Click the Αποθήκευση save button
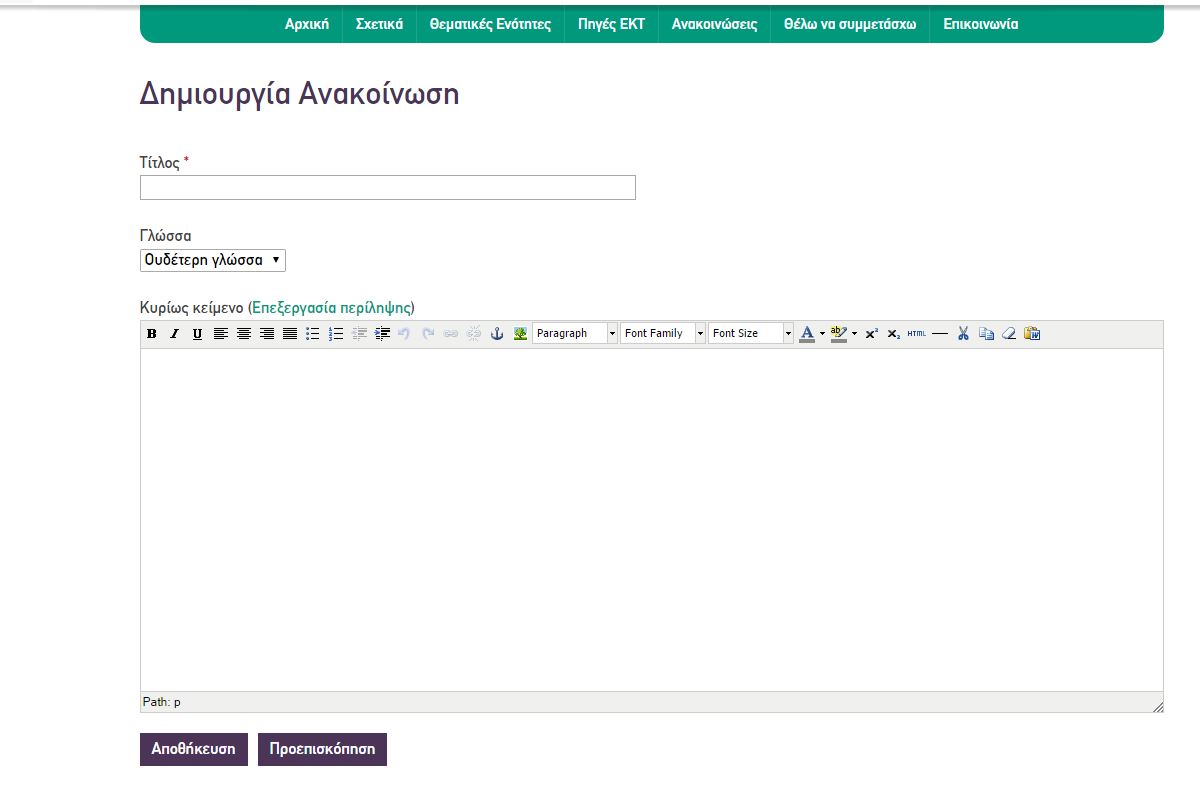This screenshot has width=1200, height=790. point(193,749)
